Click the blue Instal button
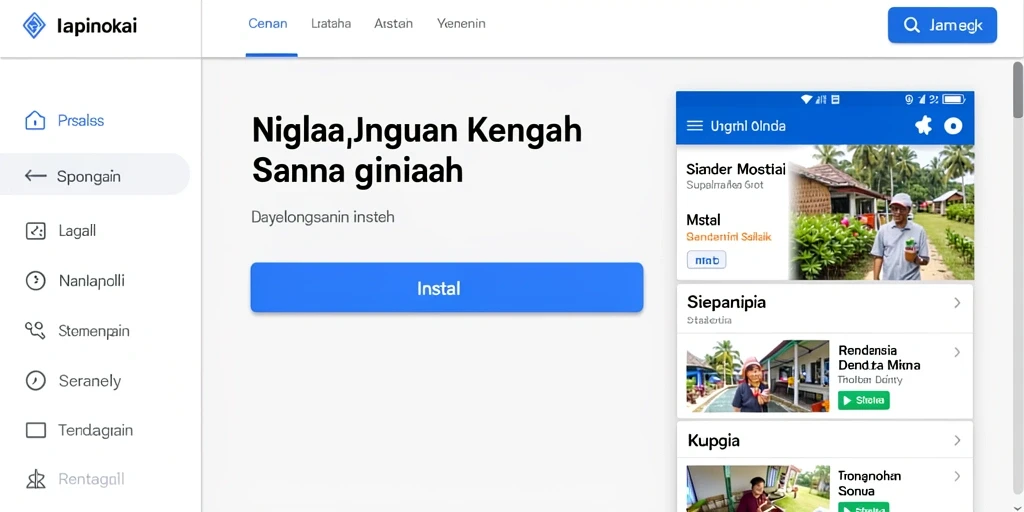Screen dimensions: 1024x512 (447, 287)
